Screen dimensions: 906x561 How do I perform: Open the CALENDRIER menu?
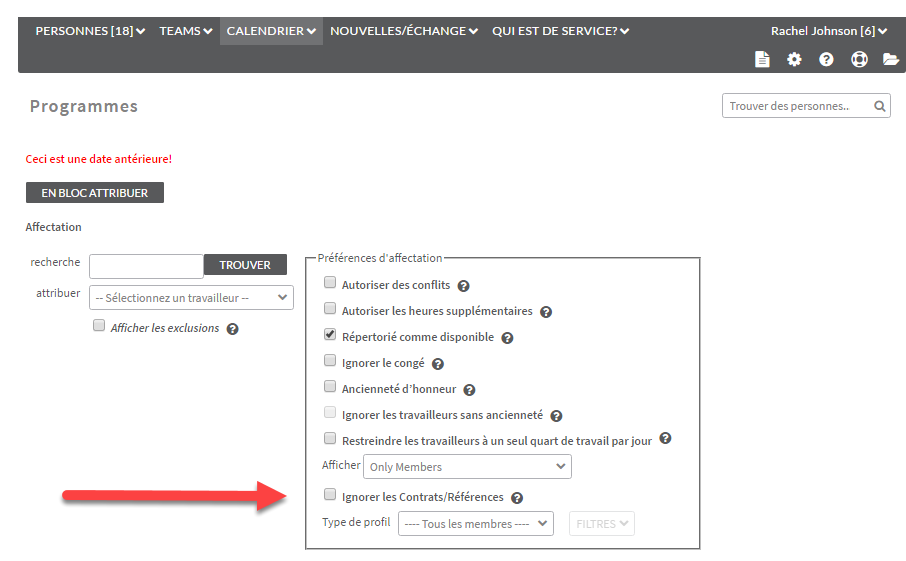tap(271, 31)
